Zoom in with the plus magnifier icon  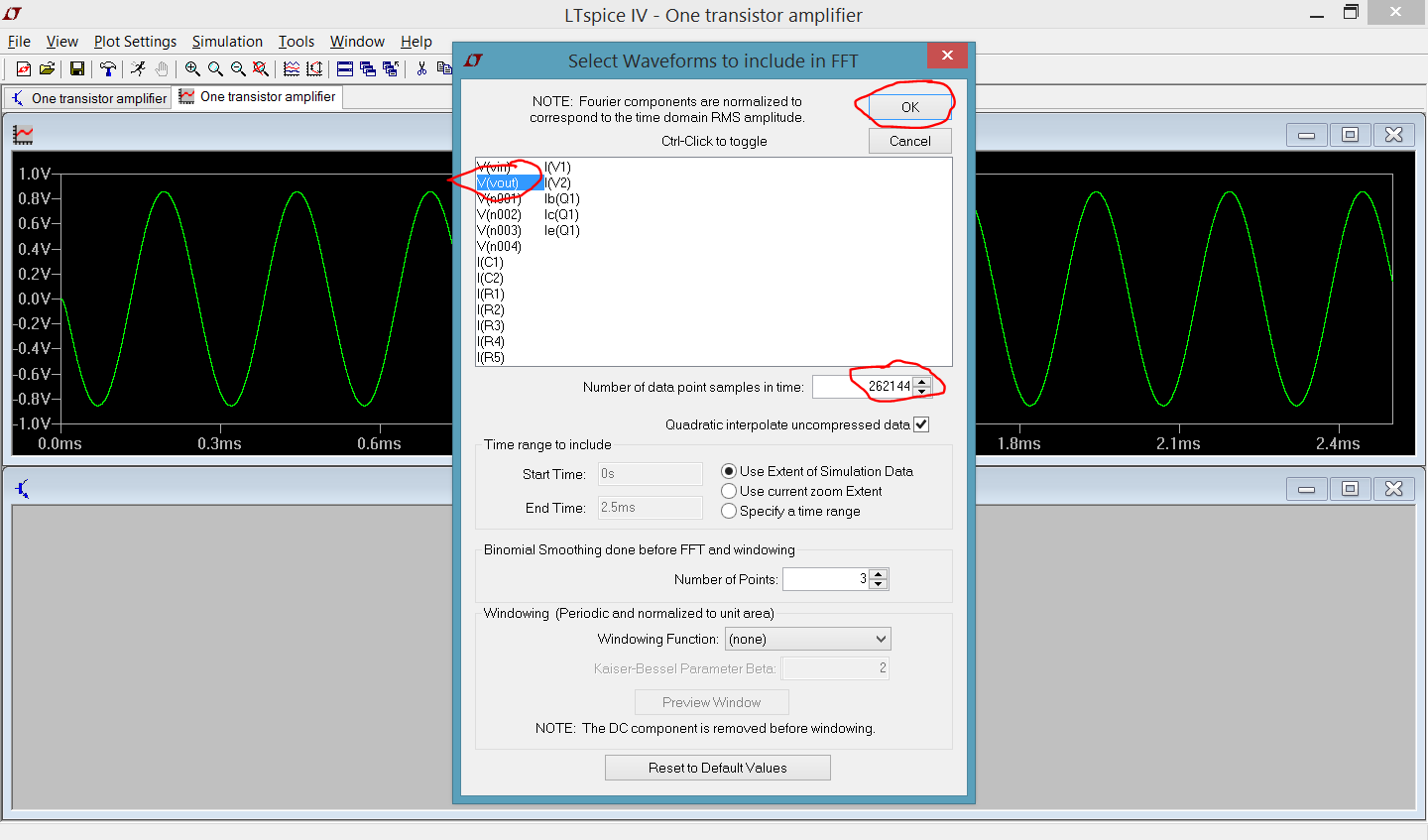click(192, 68)
